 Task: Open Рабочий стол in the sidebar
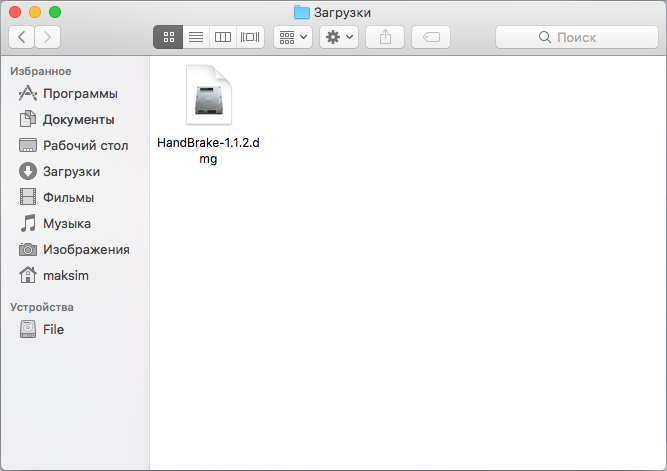pyautogui.click(x=73, y=146)
